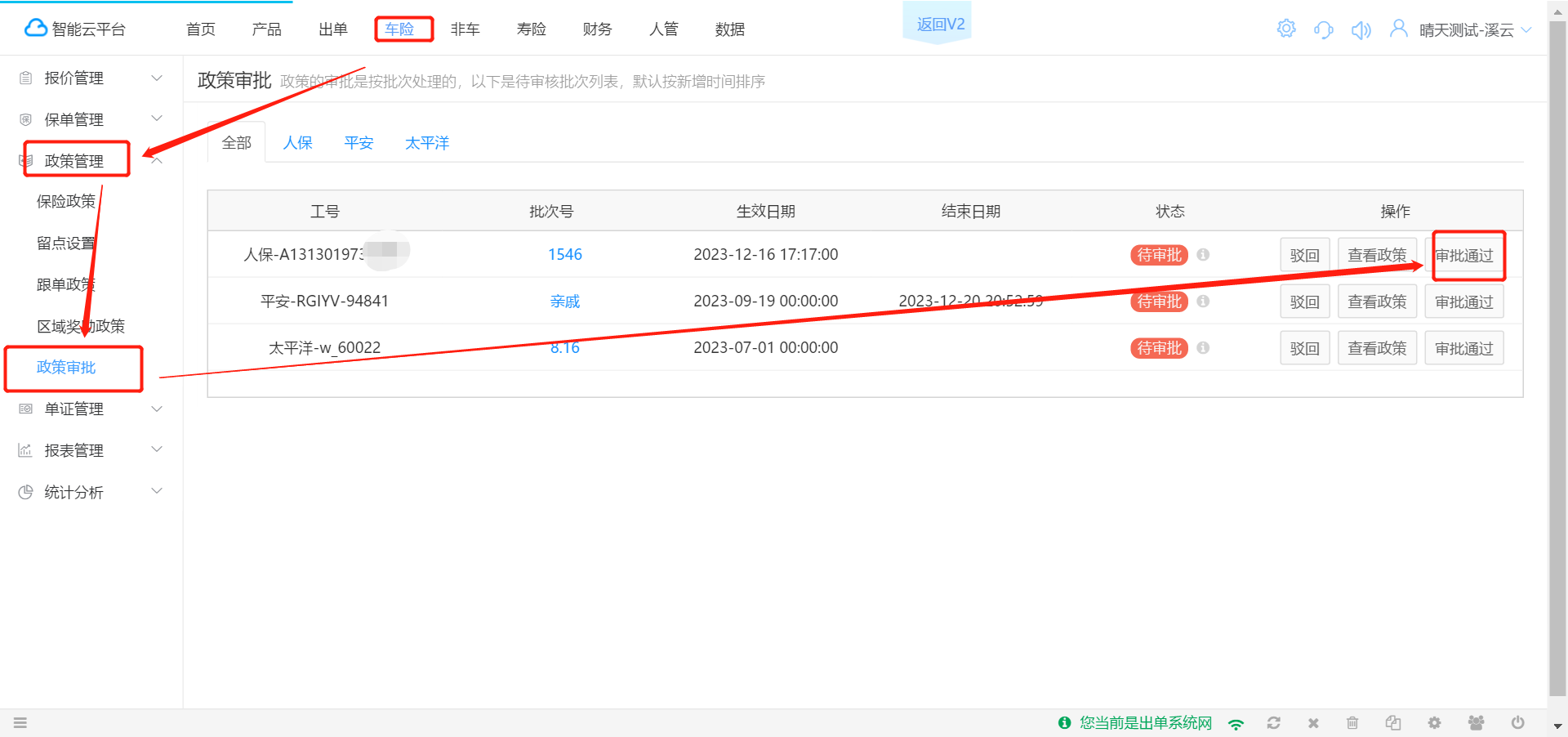Open the 出单 top menu

[x=333, y=29]
